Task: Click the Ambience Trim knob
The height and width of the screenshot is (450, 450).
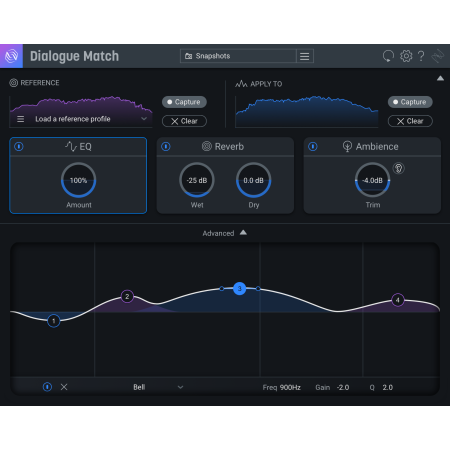Action: (x=373, y=180)
